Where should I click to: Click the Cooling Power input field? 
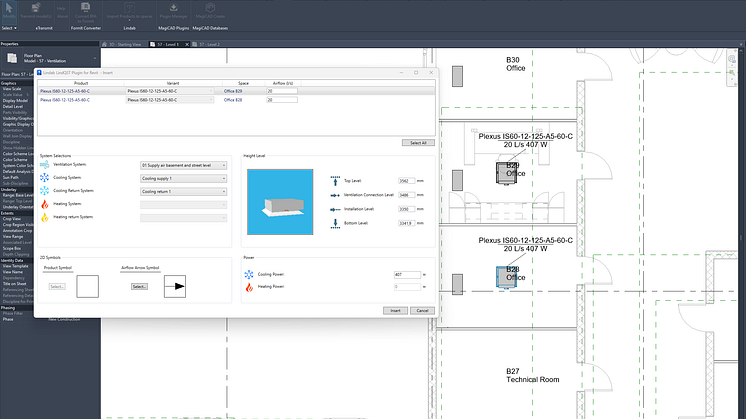click(407, 274)
